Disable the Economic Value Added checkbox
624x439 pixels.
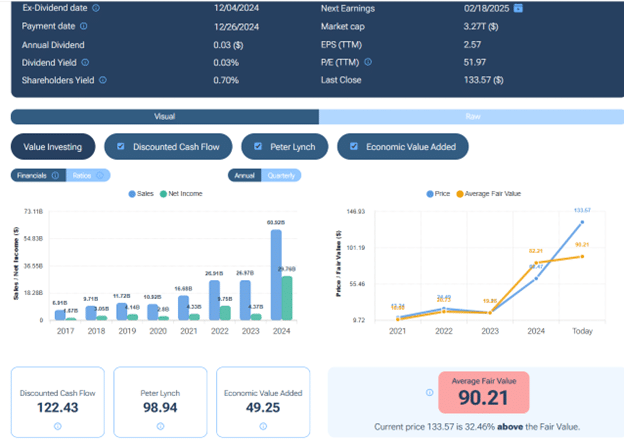354,147
